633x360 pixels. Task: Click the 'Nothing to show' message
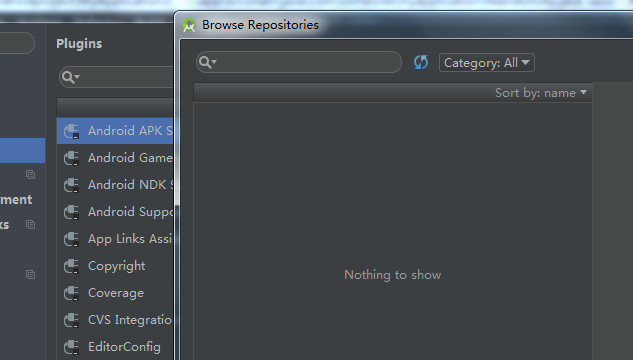[392, 275]
